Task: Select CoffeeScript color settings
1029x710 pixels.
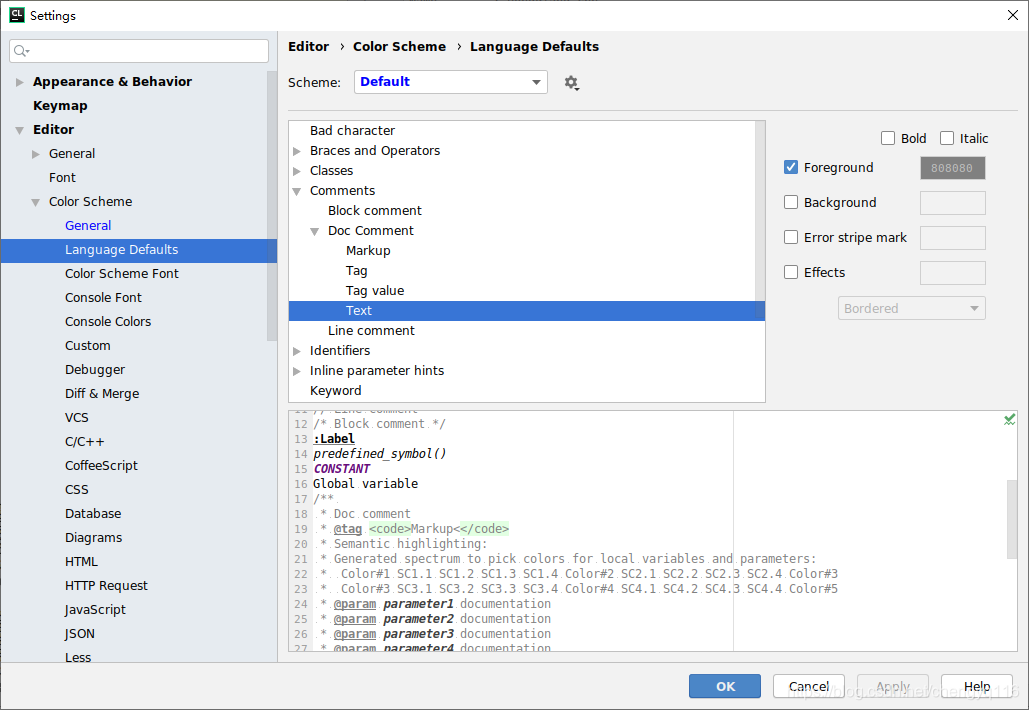Action: [x=101, y=466]
